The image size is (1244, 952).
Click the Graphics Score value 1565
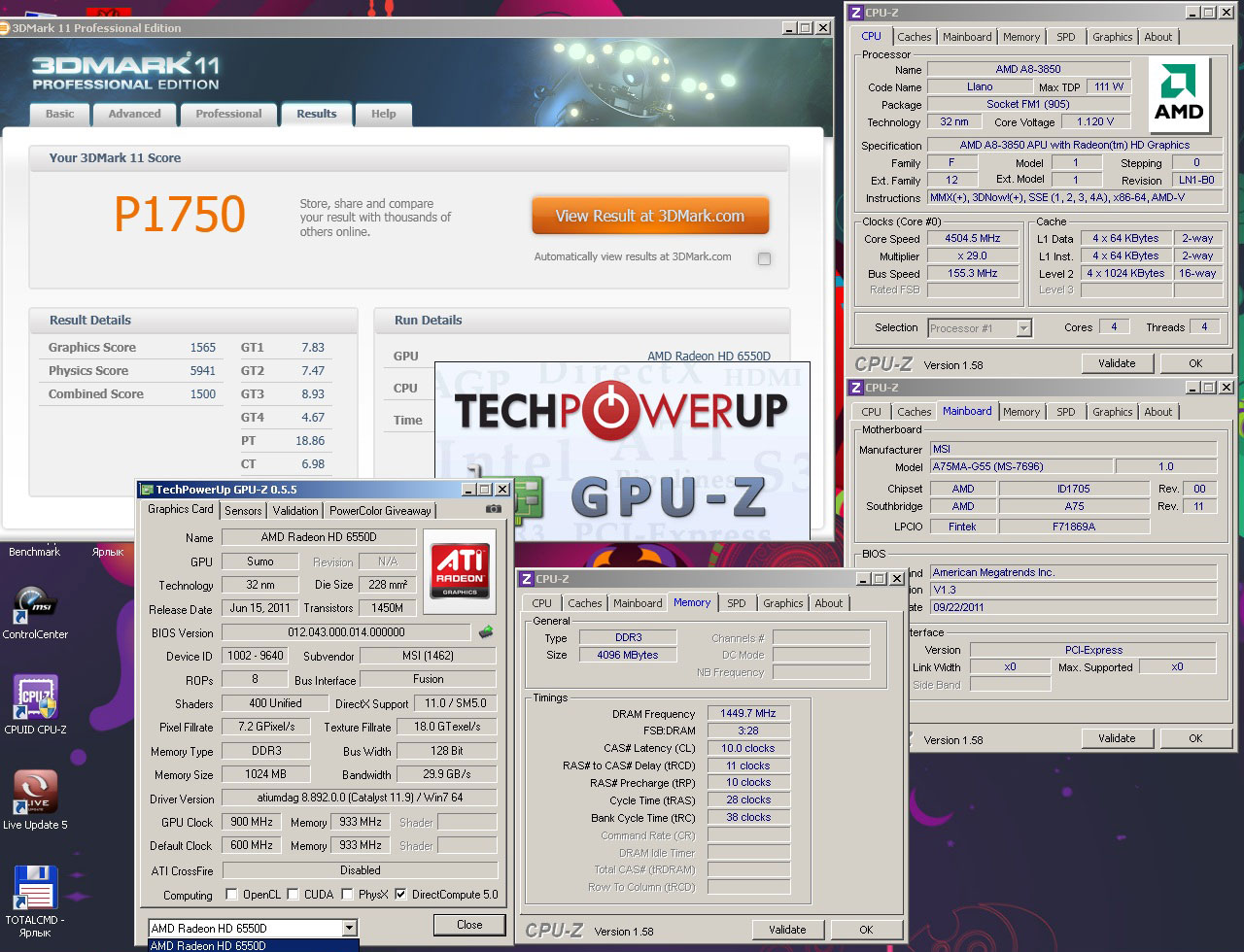(x=203, y=348)
